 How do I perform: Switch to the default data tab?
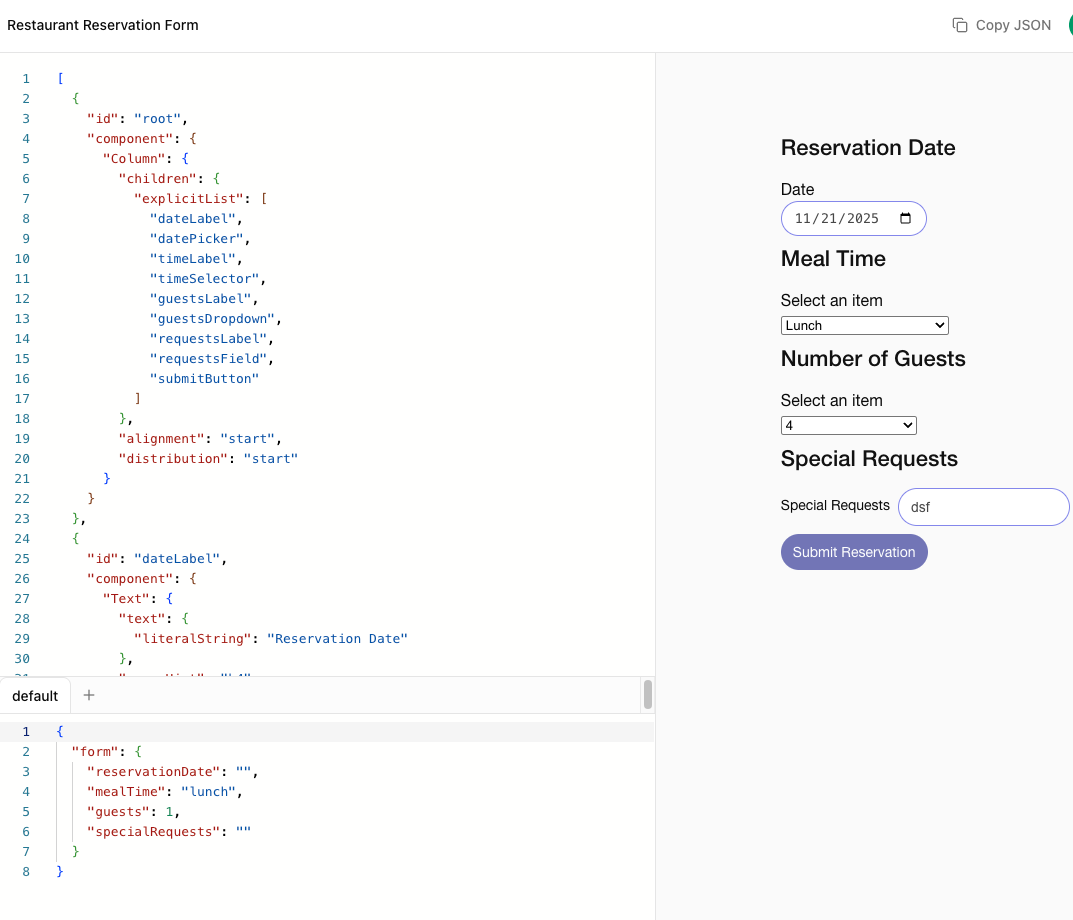coord(35,695)
